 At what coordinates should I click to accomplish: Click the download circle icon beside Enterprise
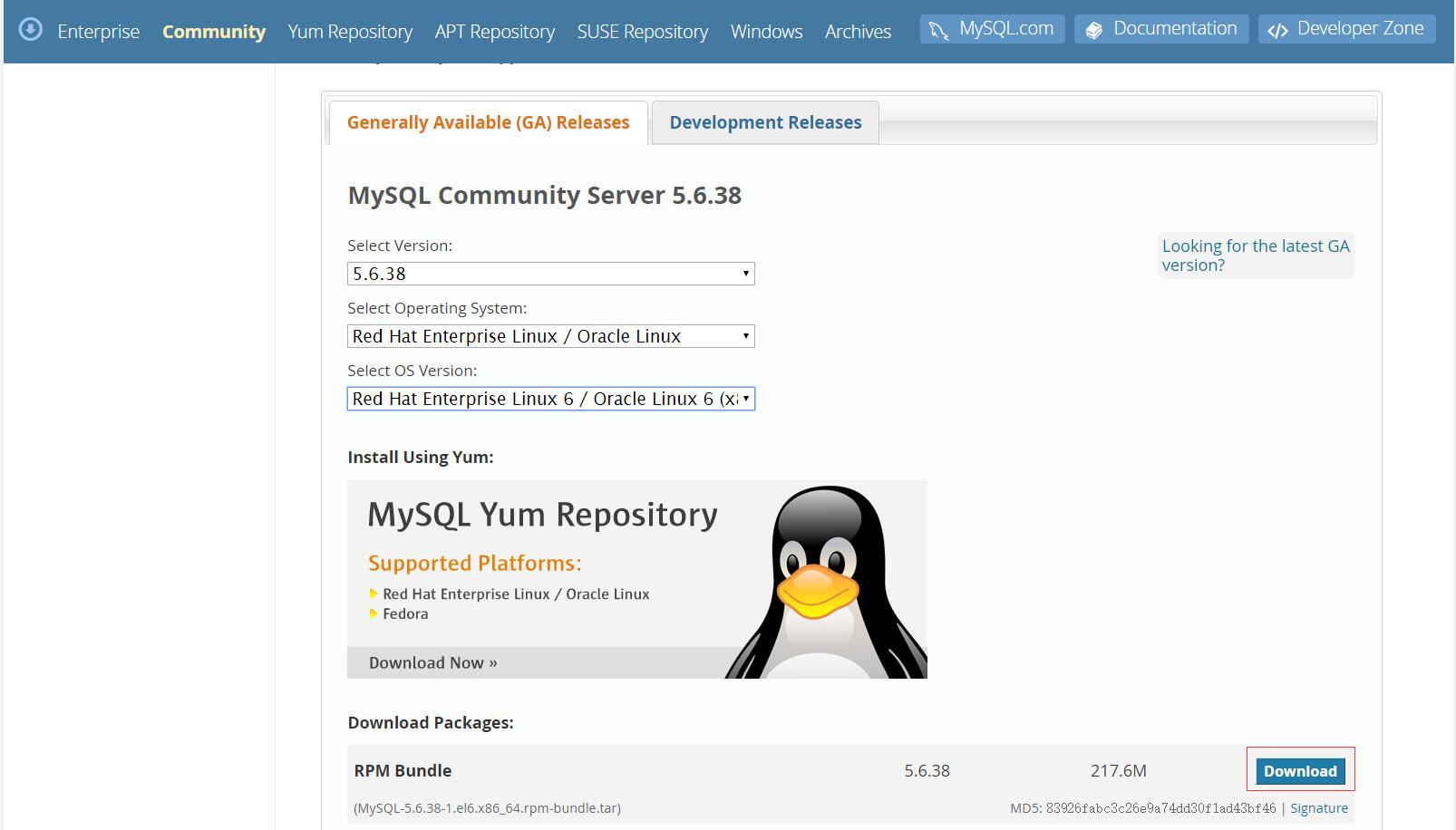click(31, 30)
